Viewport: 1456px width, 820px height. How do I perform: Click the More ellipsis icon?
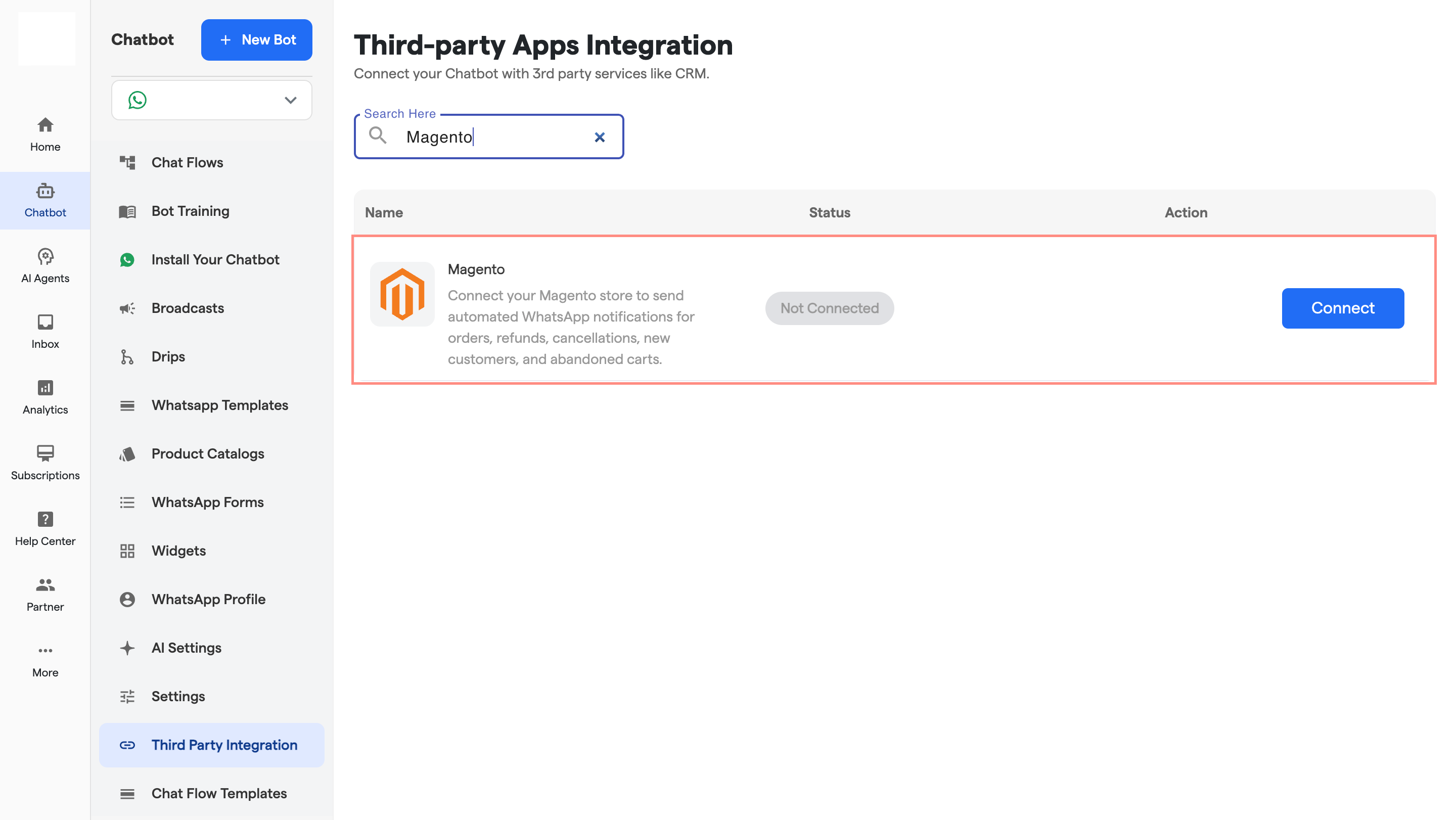pyautogui.click(x=45, y=651)
